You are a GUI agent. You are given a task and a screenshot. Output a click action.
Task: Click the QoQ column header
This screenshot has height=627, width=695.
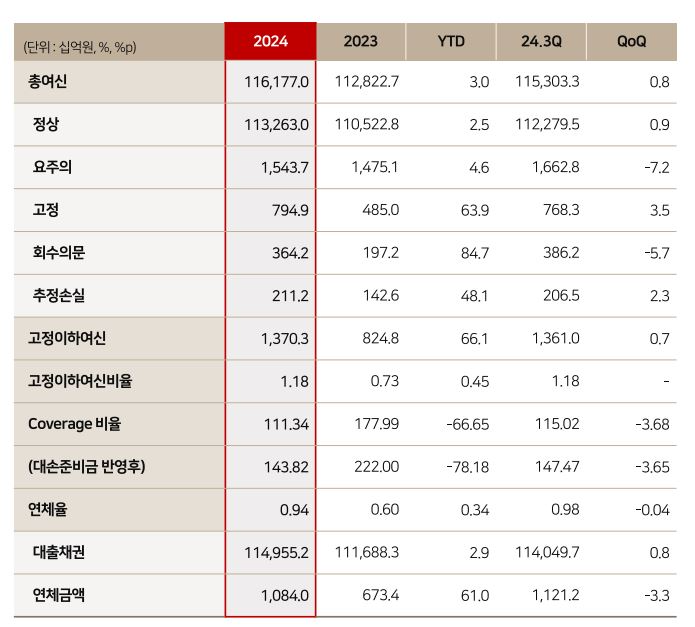tap(631, 41)
